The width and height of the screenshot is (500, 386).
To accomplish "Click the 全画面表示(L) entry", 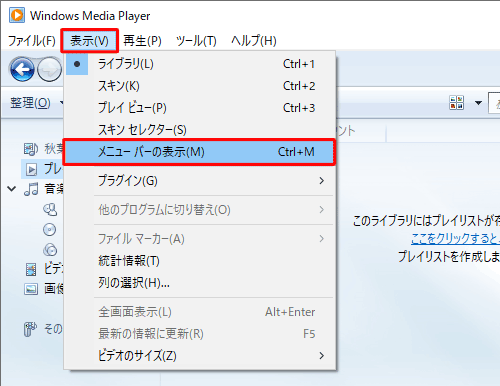I will (199, 312).
